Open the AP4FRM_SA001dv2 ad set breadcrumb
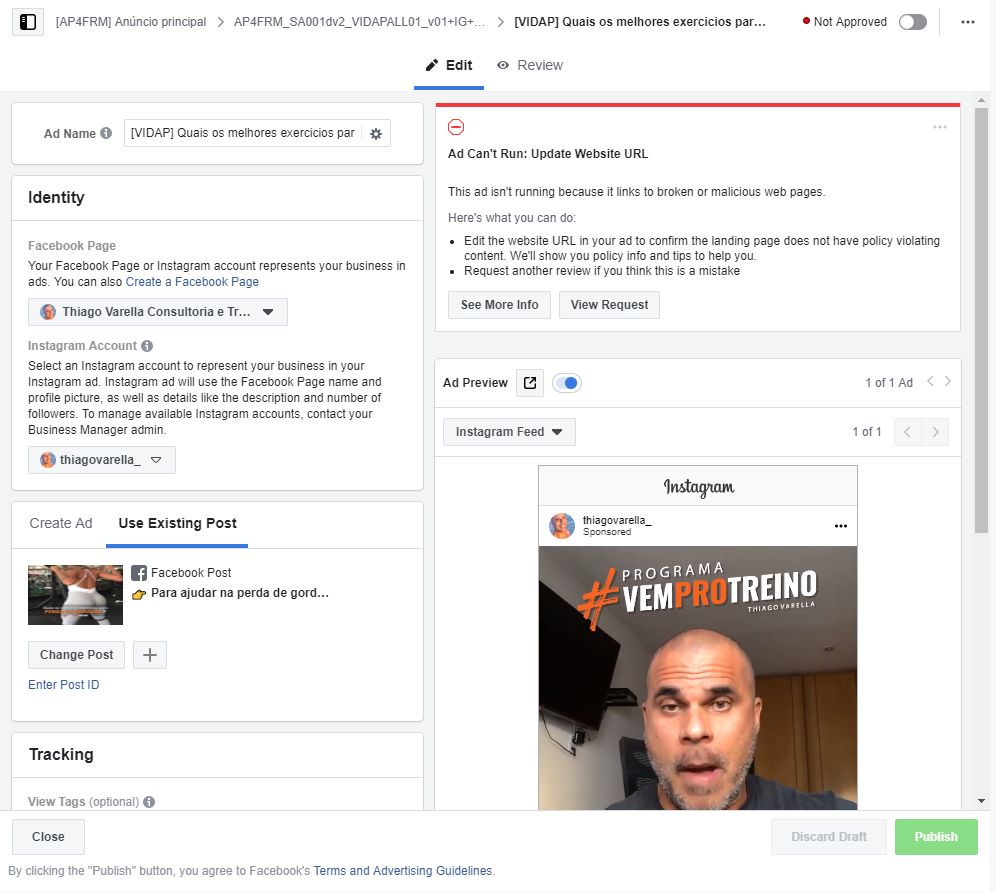This screenshot has width=996, height=892. point(360,22)
